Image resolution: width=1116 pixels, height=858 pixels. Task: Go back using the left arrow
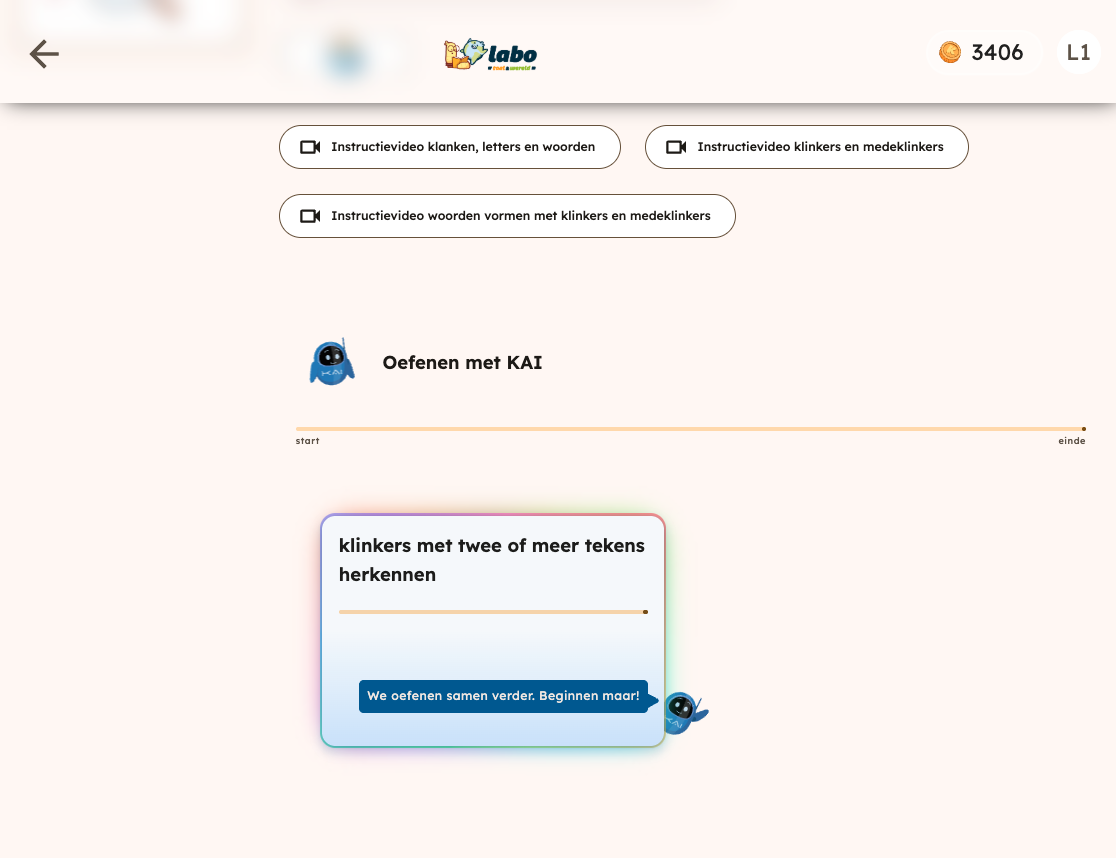point(44,54)
